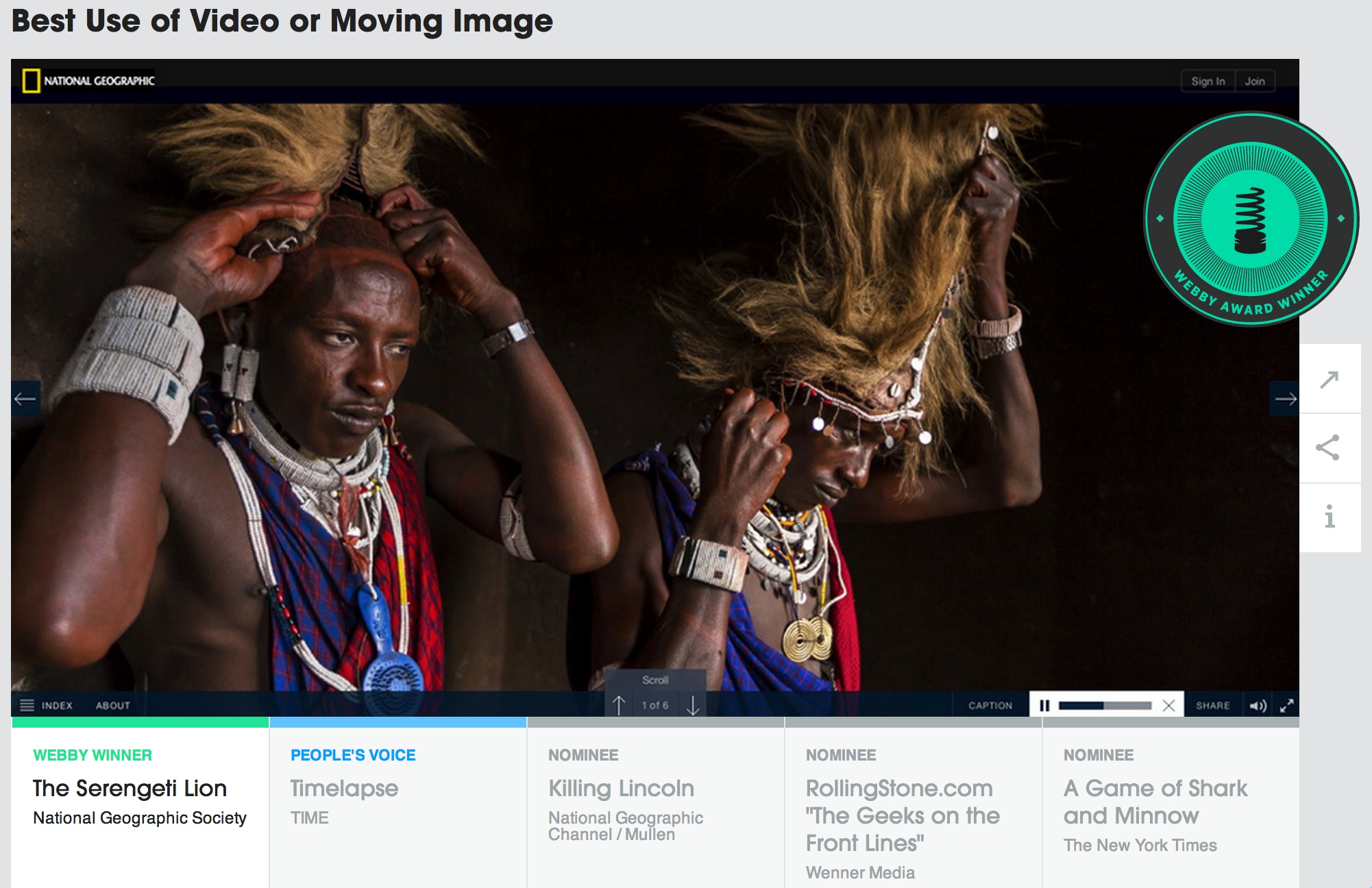
Task: Click the Wenner Media label
Action: [861, 873]
